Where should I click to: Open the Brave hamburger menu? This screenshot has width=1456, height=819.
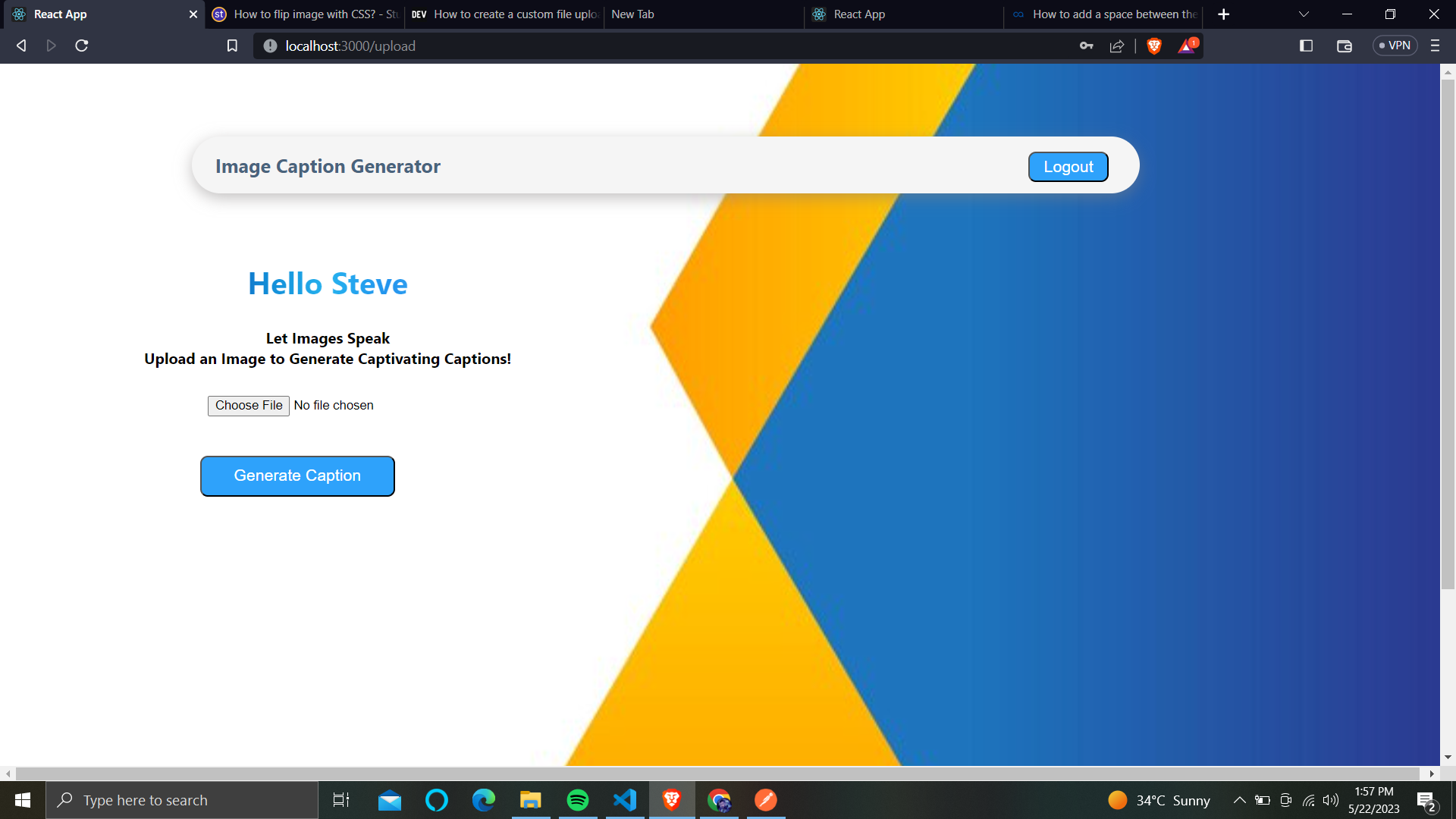pyautogui.click(x=1435, y=46)
